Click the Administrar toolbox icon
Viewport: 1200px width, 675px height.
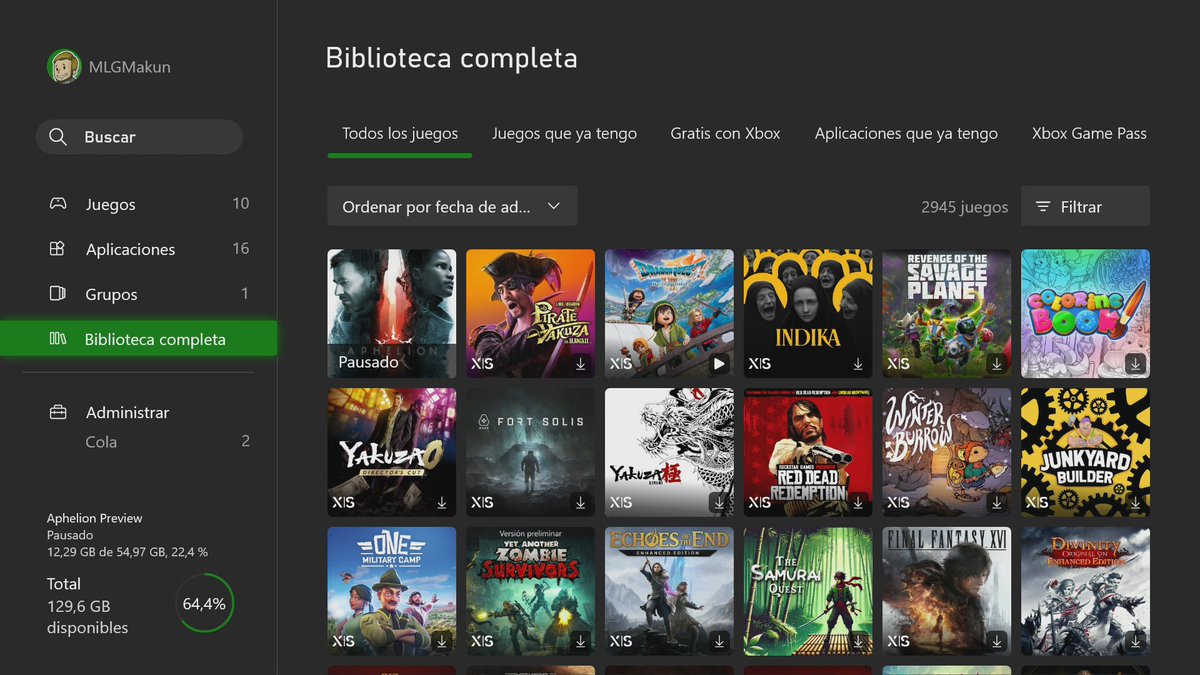[x=58, y=412]
